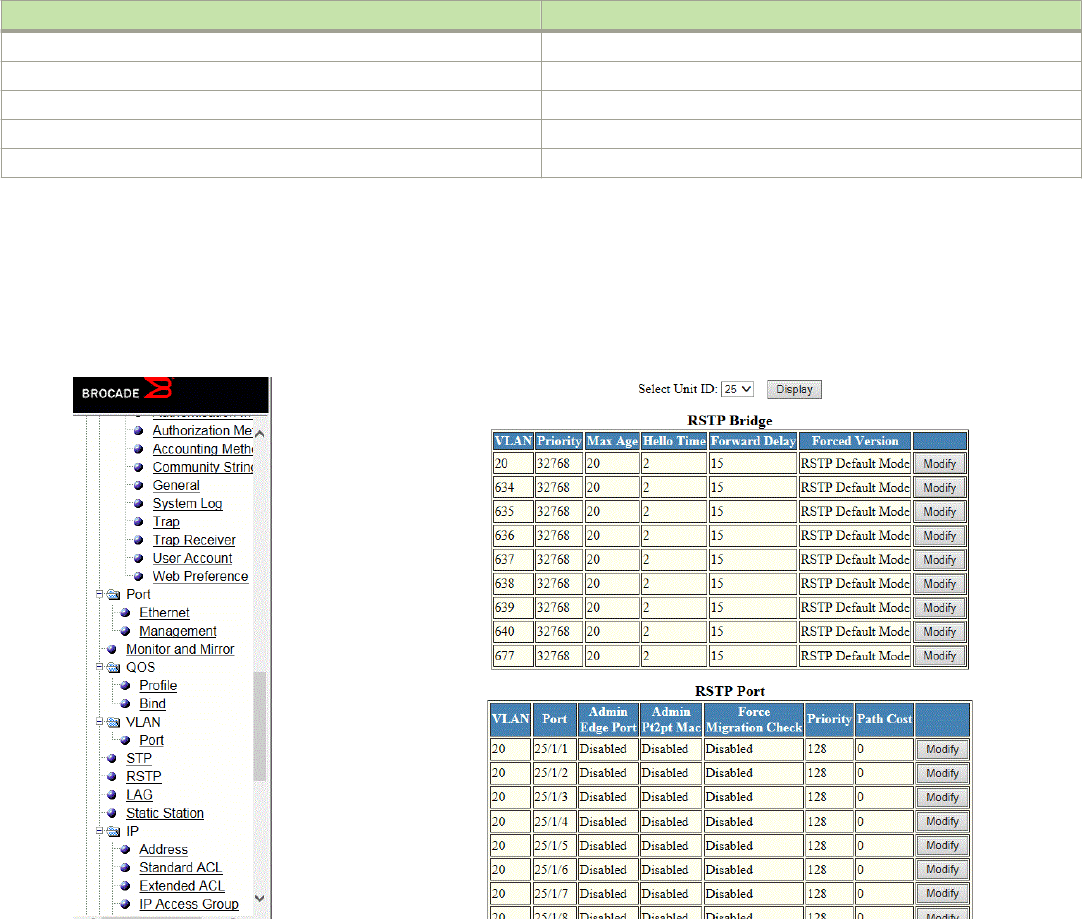1082x919 pixels.
Task: Modify RSTP Bridge entry for VLAN 634
Action: click(940, 488)
